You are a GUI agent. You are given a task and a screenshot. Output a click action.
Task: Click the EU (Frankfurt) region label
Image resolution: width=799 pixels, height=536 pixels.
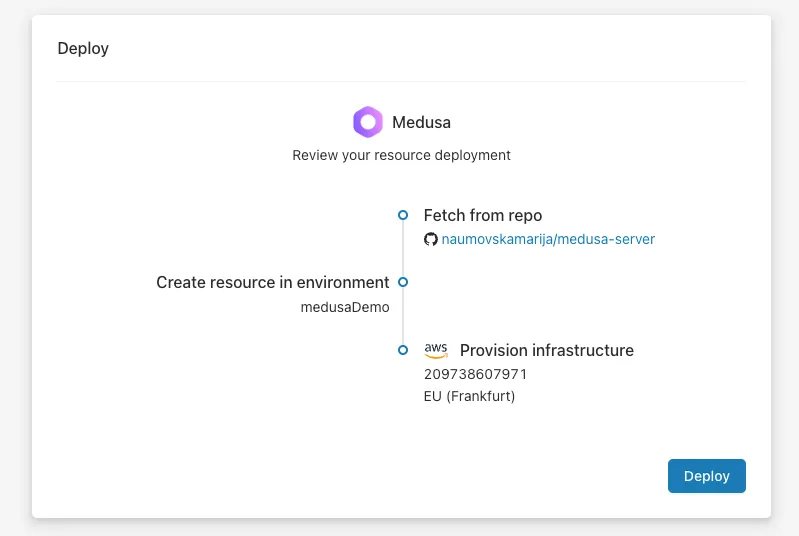click(469, 396)
